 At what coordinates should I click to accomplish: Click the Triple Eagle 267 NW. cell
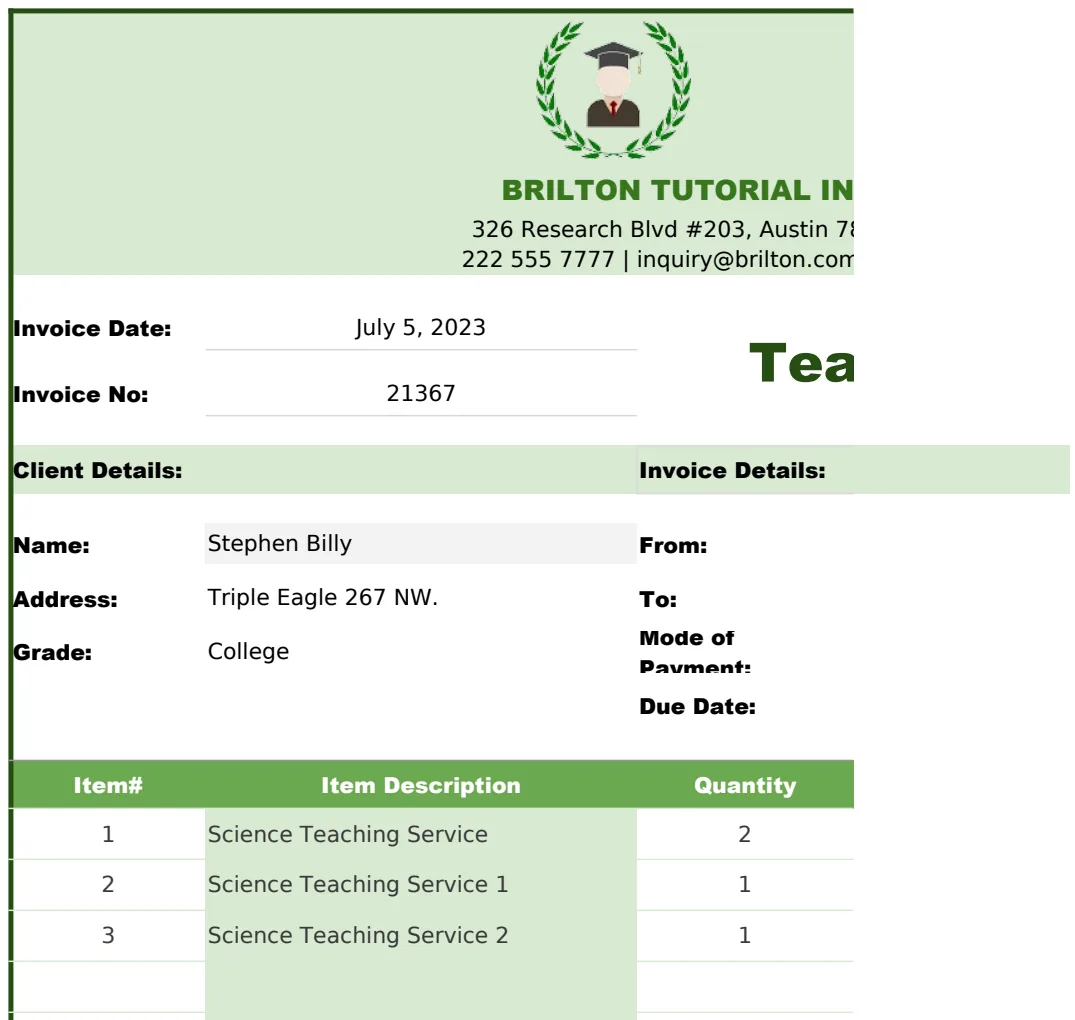(x=420, y=598)
